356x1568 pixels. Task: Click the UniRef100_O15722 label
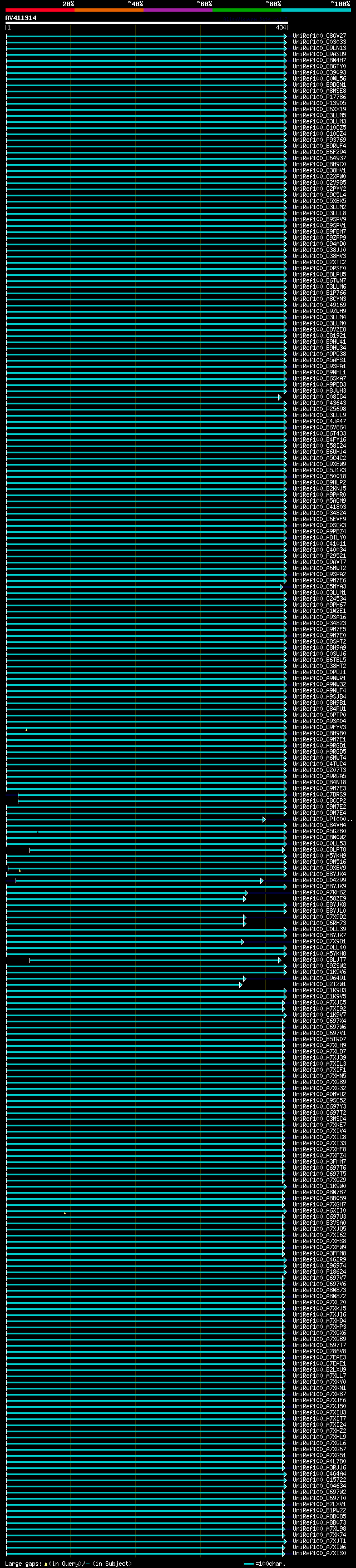(319, 1480)
